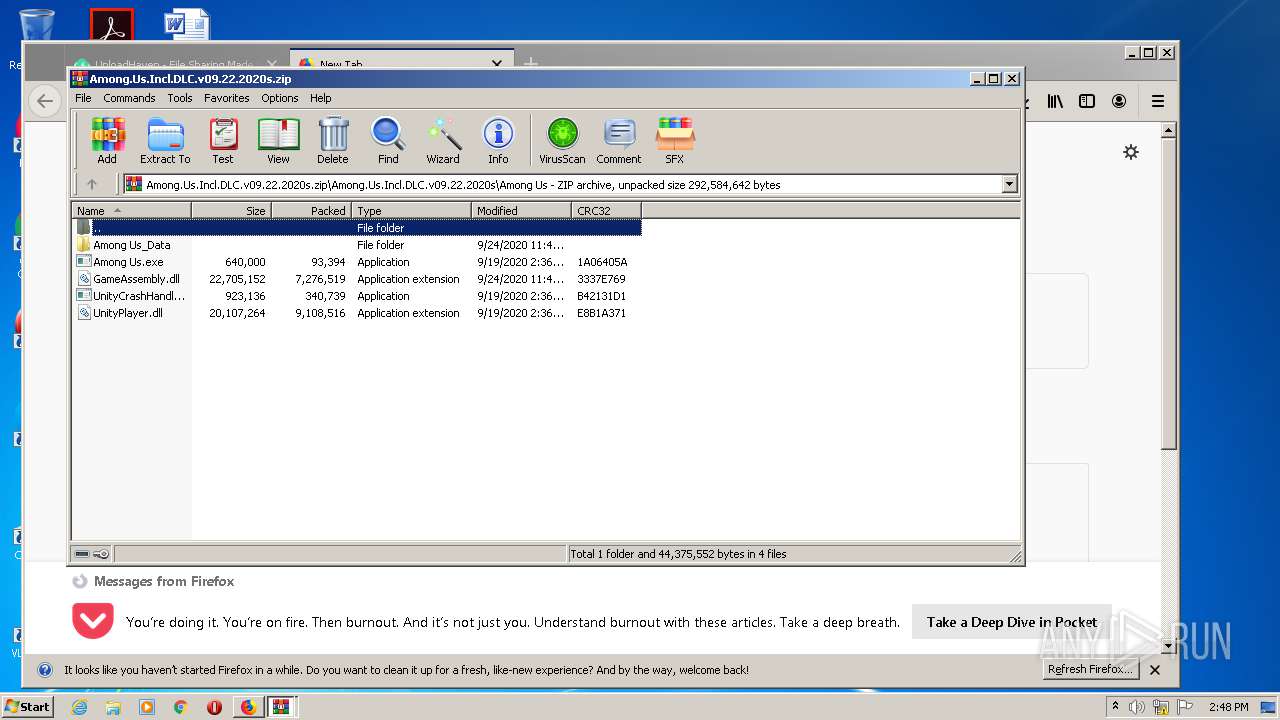The height and width of the screenshot is (720, 1280).
Task: Click Refresh Firefox button
Action: click(1089, 670)
